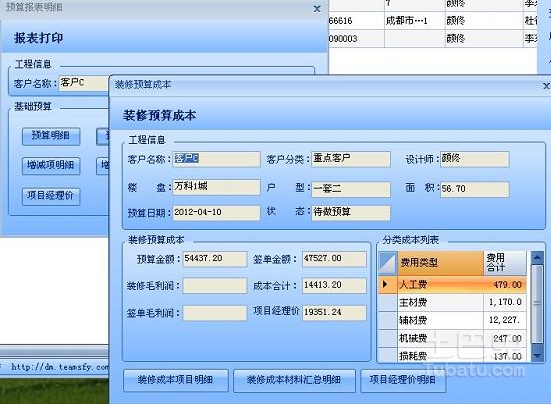Click the 费用类型 column header
This screenshot has height=404, width=551.
(x=441, y=263)
